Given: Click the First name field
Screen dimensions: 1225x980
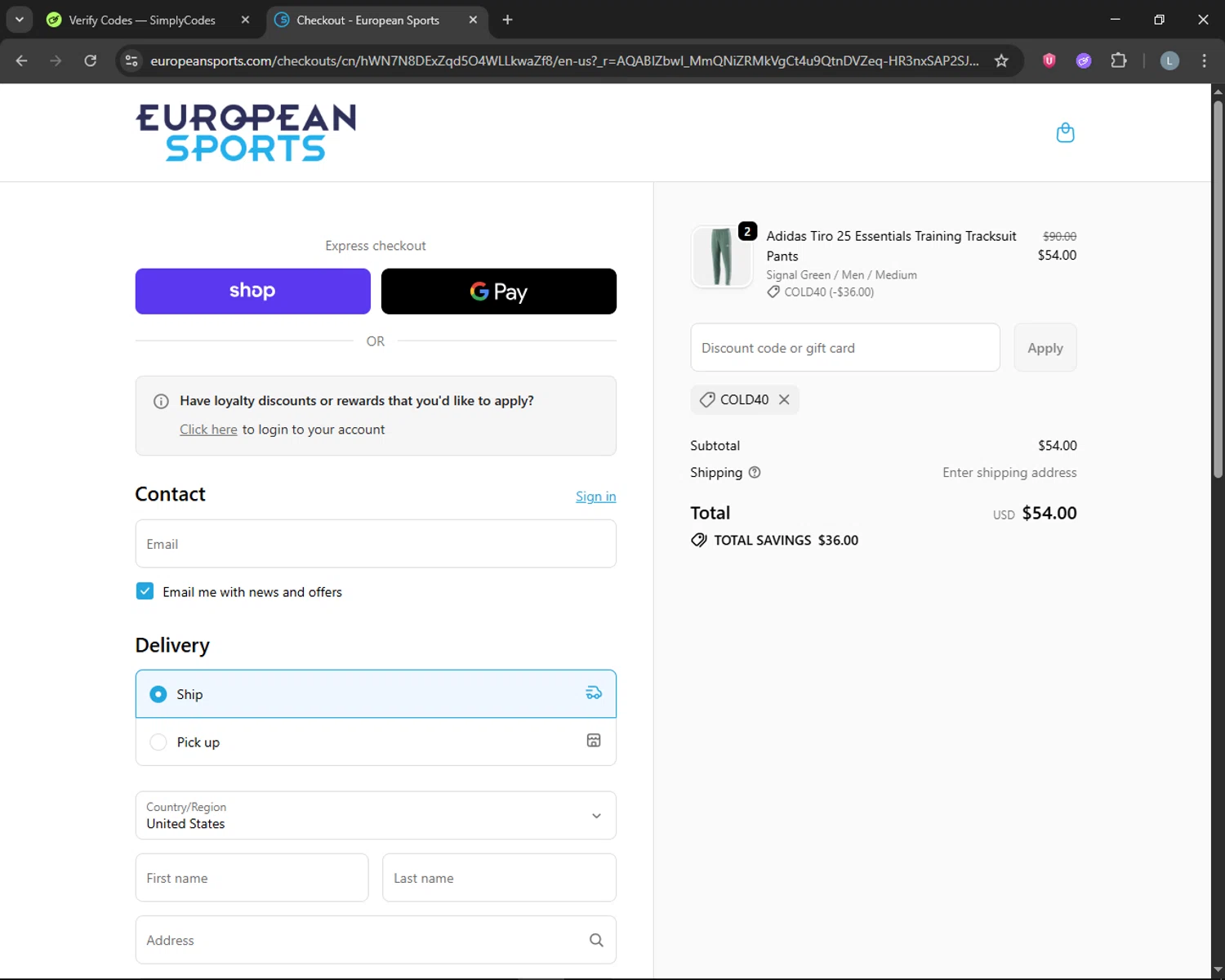Looking at the screenshot, I should [252, 878].
